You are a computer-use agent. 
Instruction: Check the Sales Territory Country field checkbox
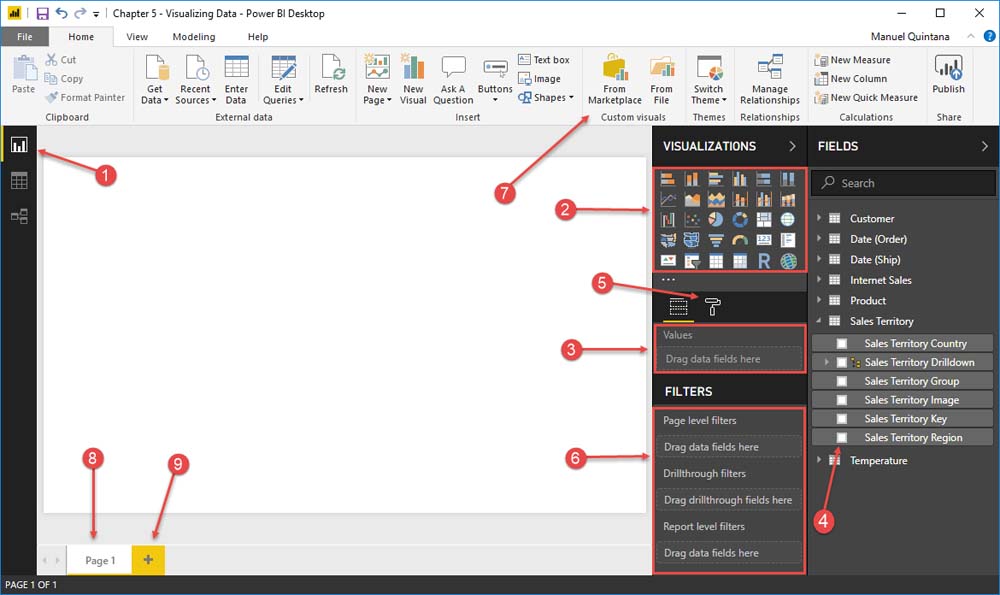[x=842, y=343]
